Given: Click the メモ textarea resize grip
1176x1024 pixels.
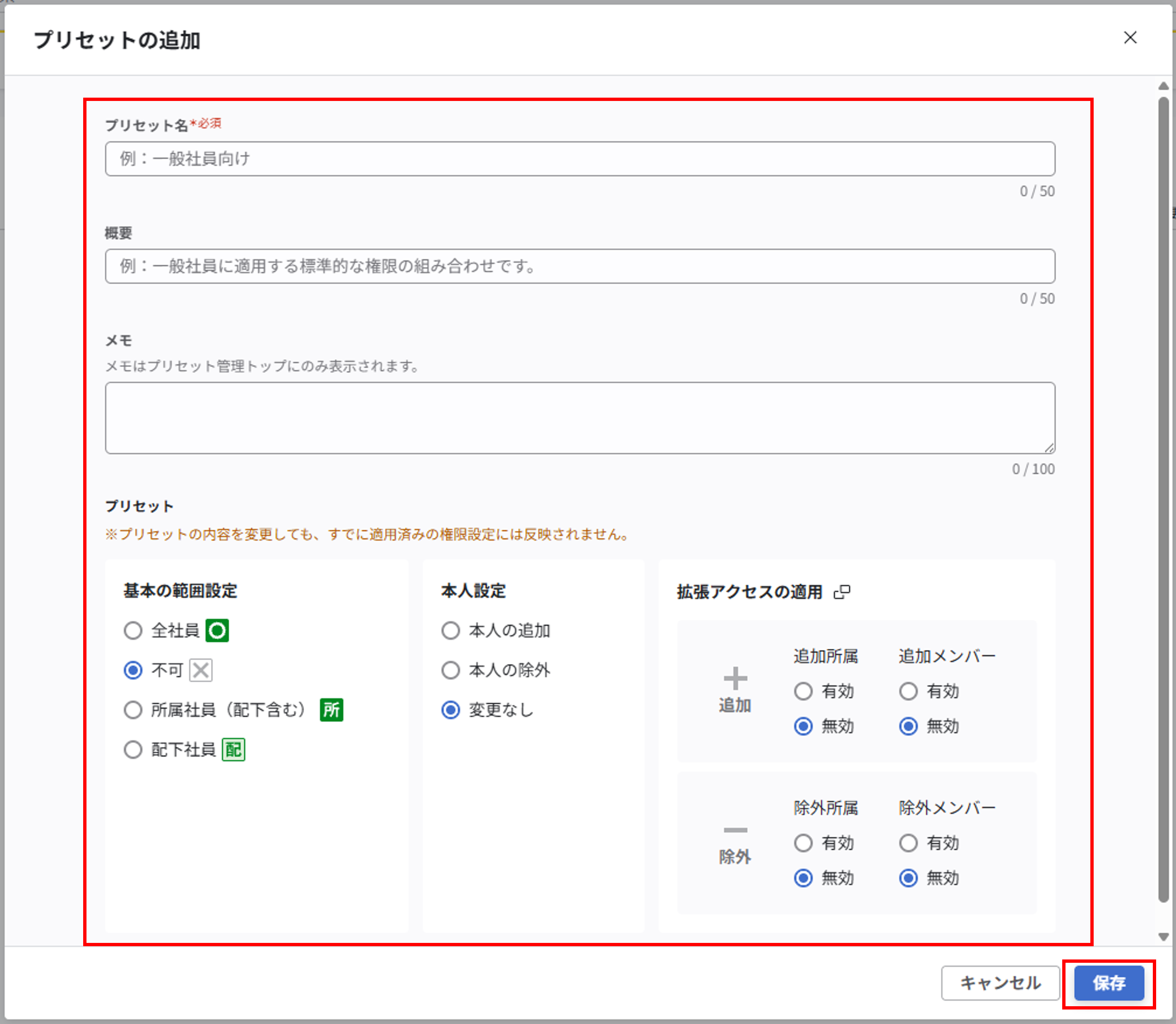Looking at the screenshot, I should [x=1049, y=448].
